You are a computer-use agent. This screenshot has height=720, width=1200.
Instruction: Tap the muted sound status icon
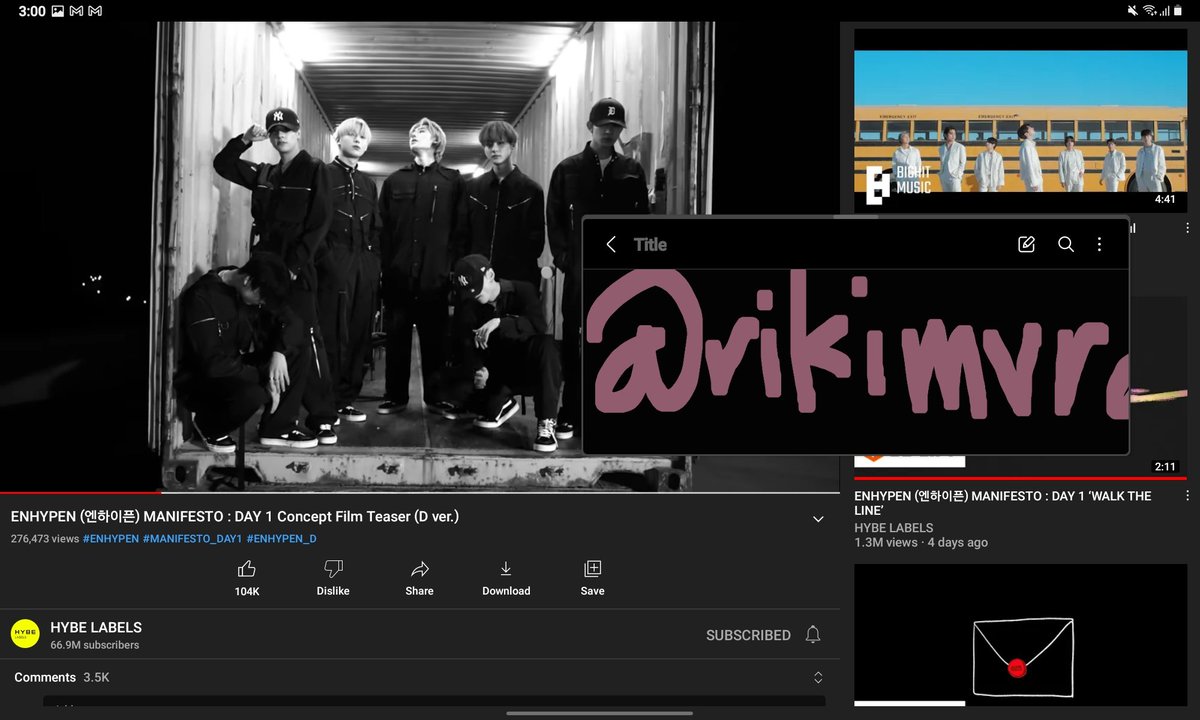1133,10
